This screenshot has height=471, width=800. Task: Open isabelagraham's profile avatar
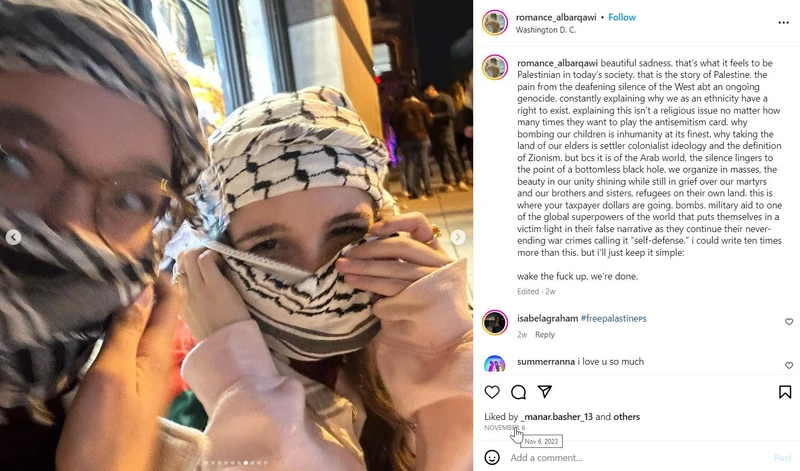(x=495, y=322)
